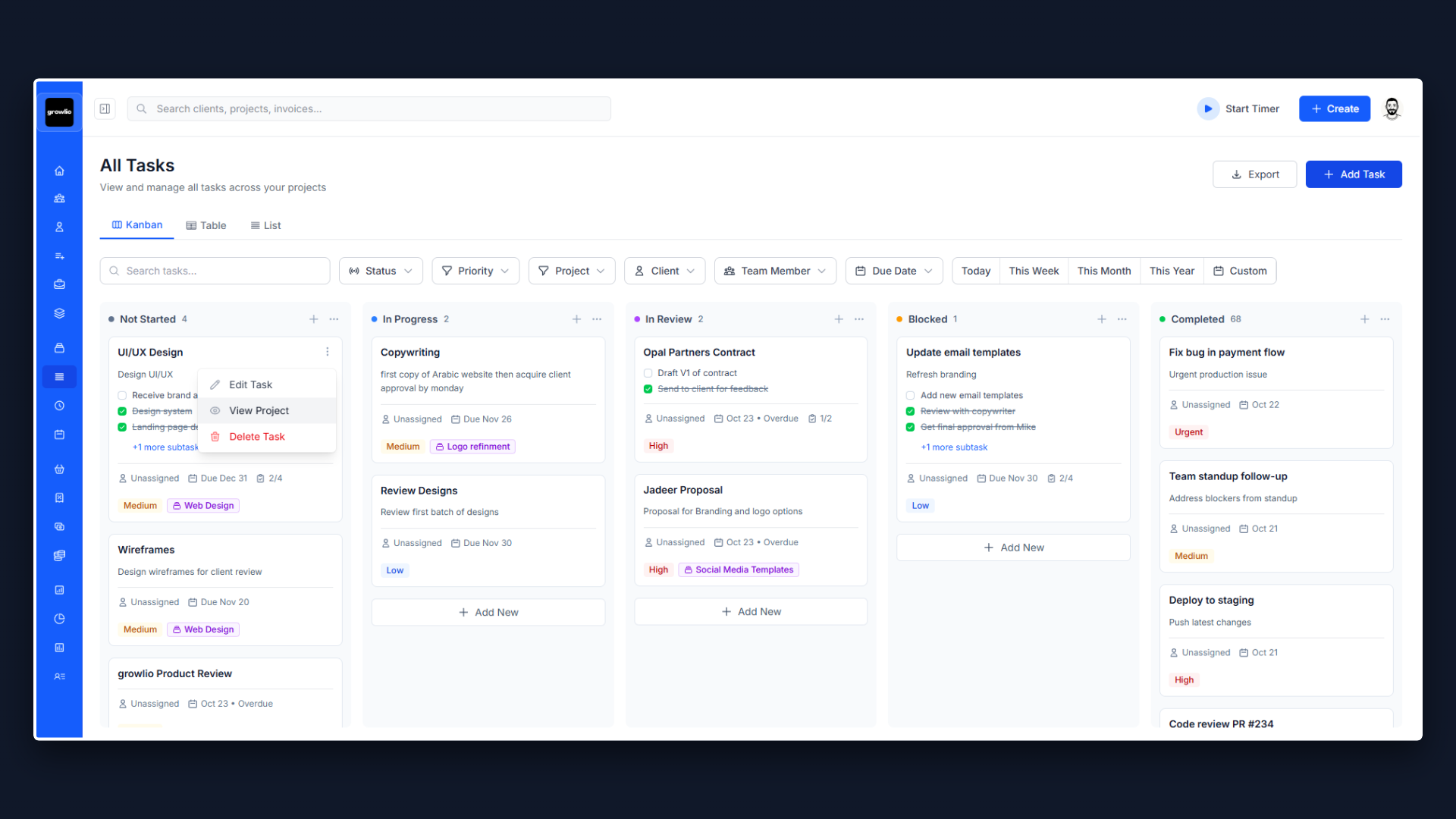Switch to the Table view tab
The width and height of the screenshot is (1456, 819).
click(206, 225)
